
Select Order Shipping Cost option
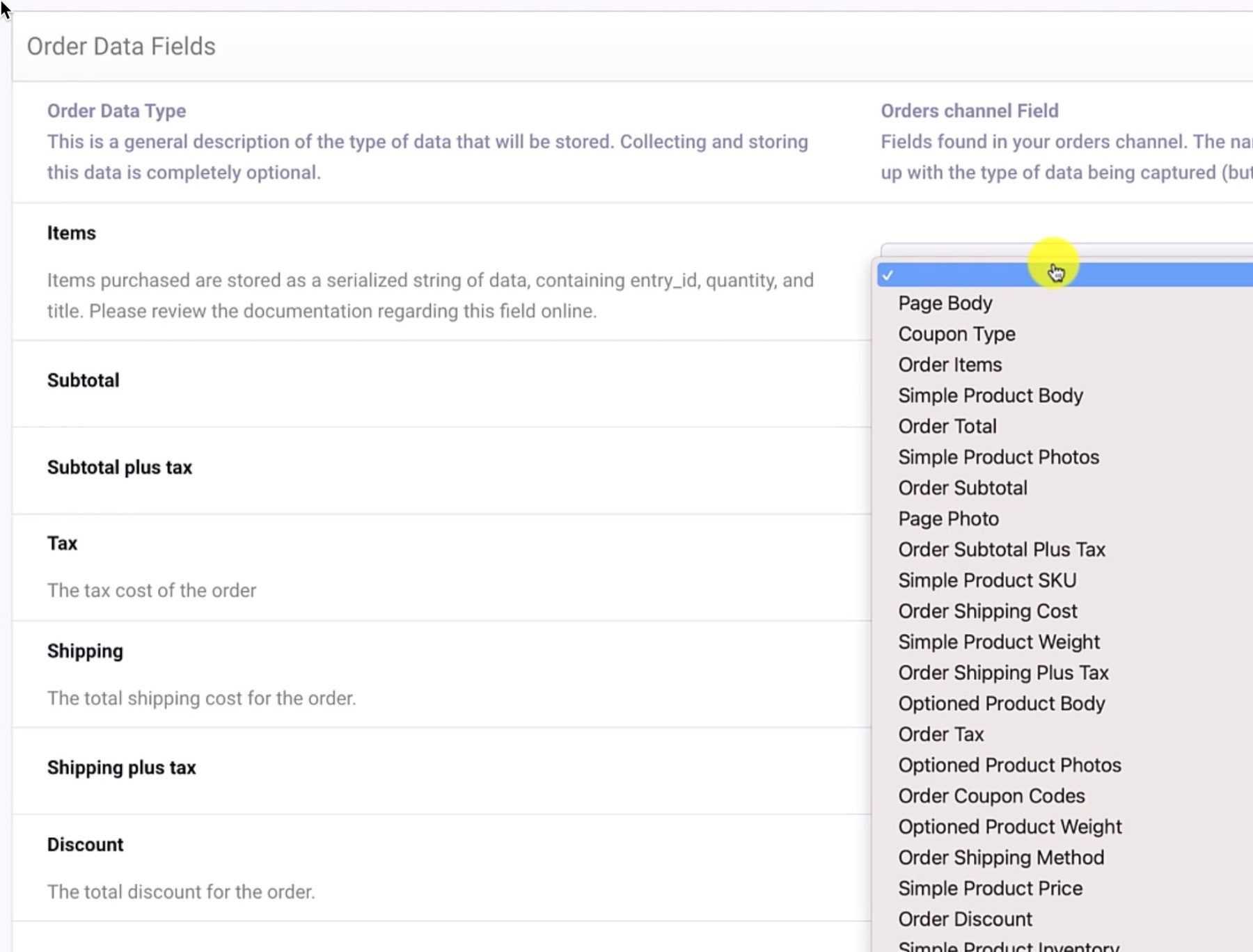[988, 611]
